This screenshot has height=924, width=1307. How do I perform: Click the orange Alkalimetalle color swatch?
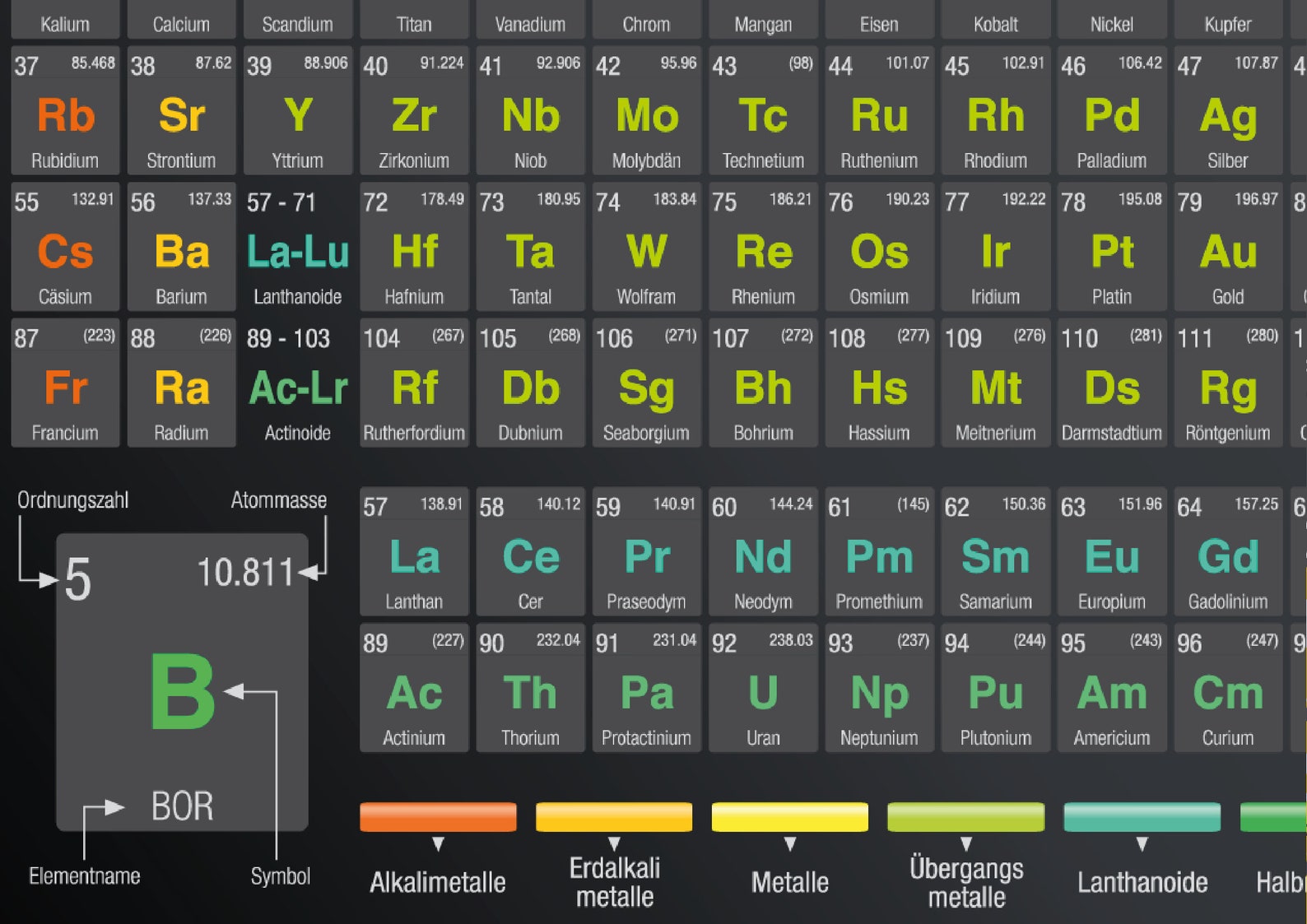pos(438,817)
